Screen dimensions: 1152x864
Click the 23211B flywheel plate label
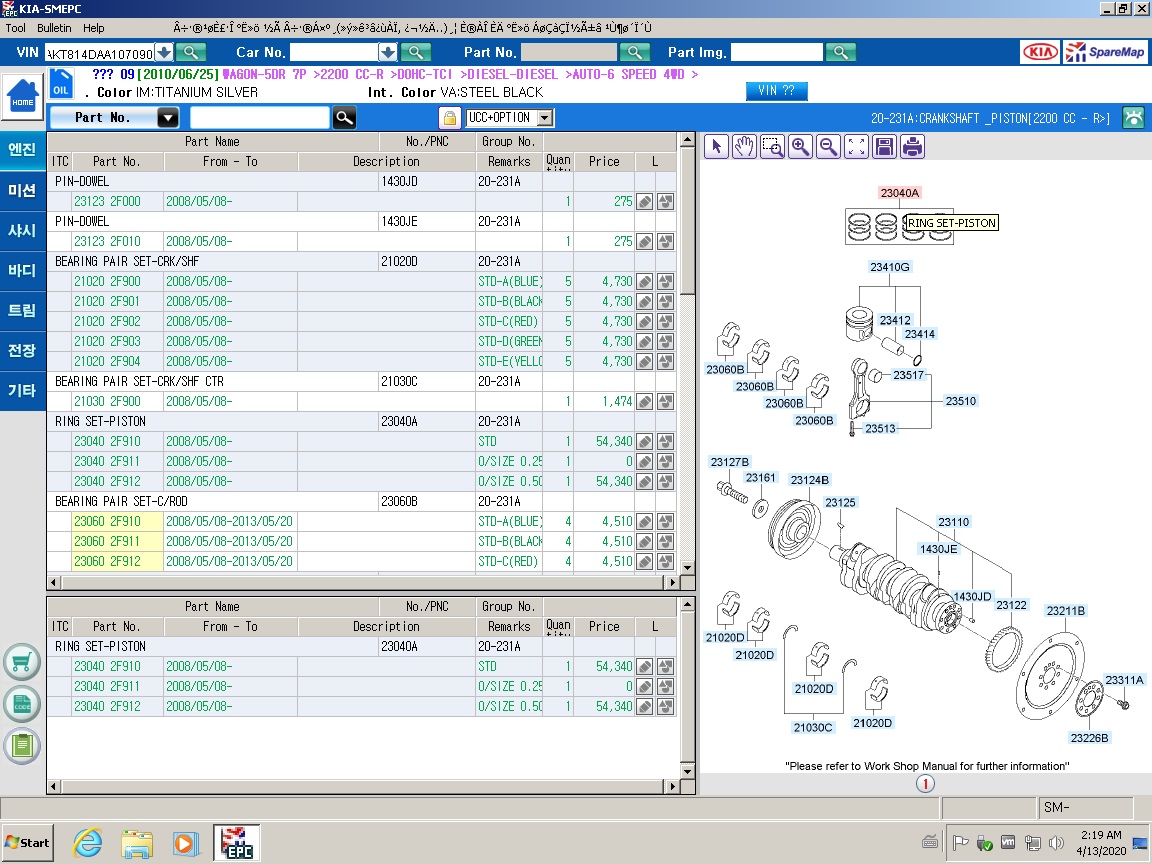(x=1065, y=611)
